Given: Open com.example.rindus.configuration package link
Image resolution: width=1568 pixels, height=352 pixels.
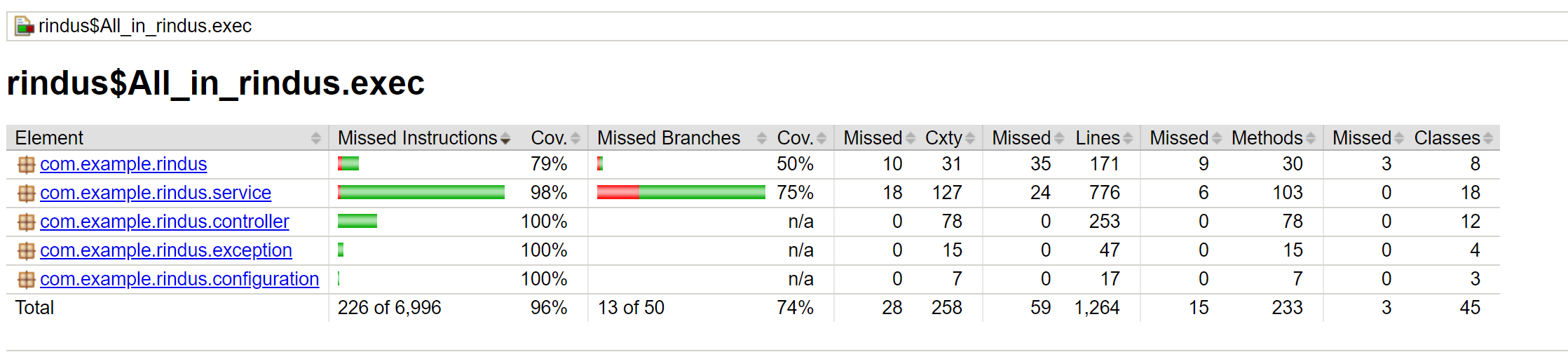Looking at the screenshot, I should click(x=179, y=279).
